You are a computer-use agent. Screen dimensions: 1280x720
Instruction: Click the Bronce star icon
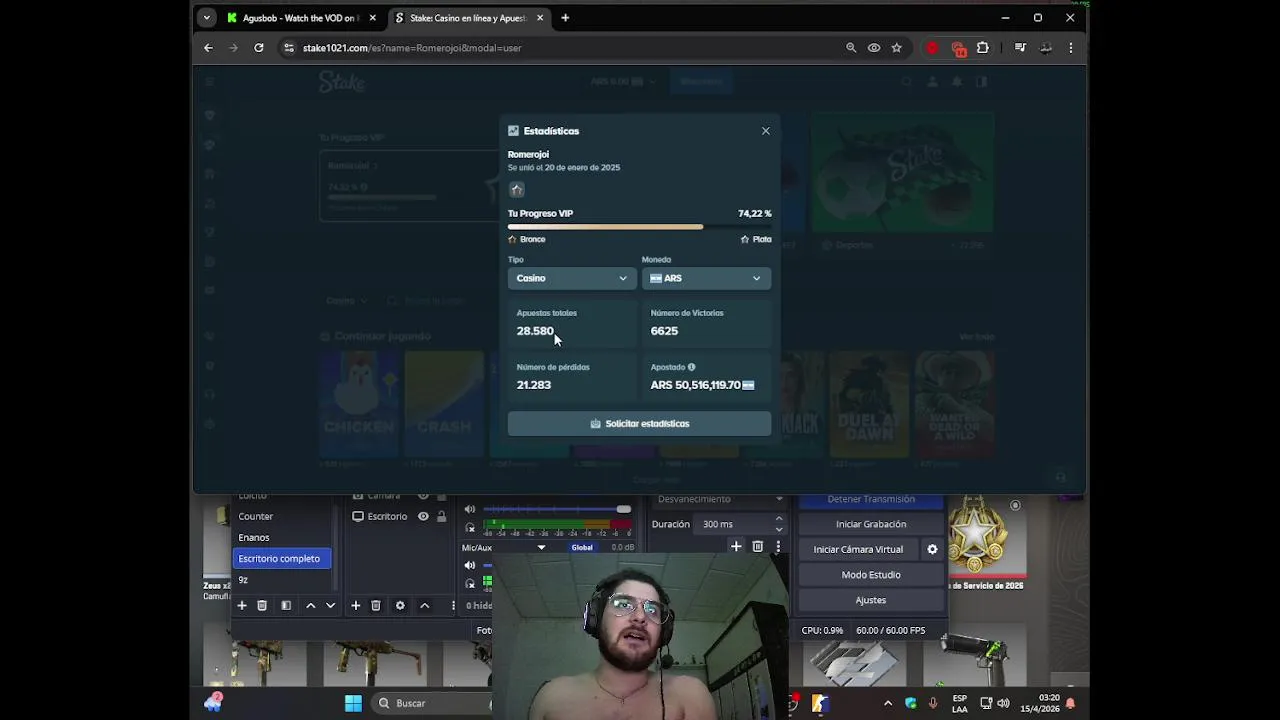click(512, 240)
